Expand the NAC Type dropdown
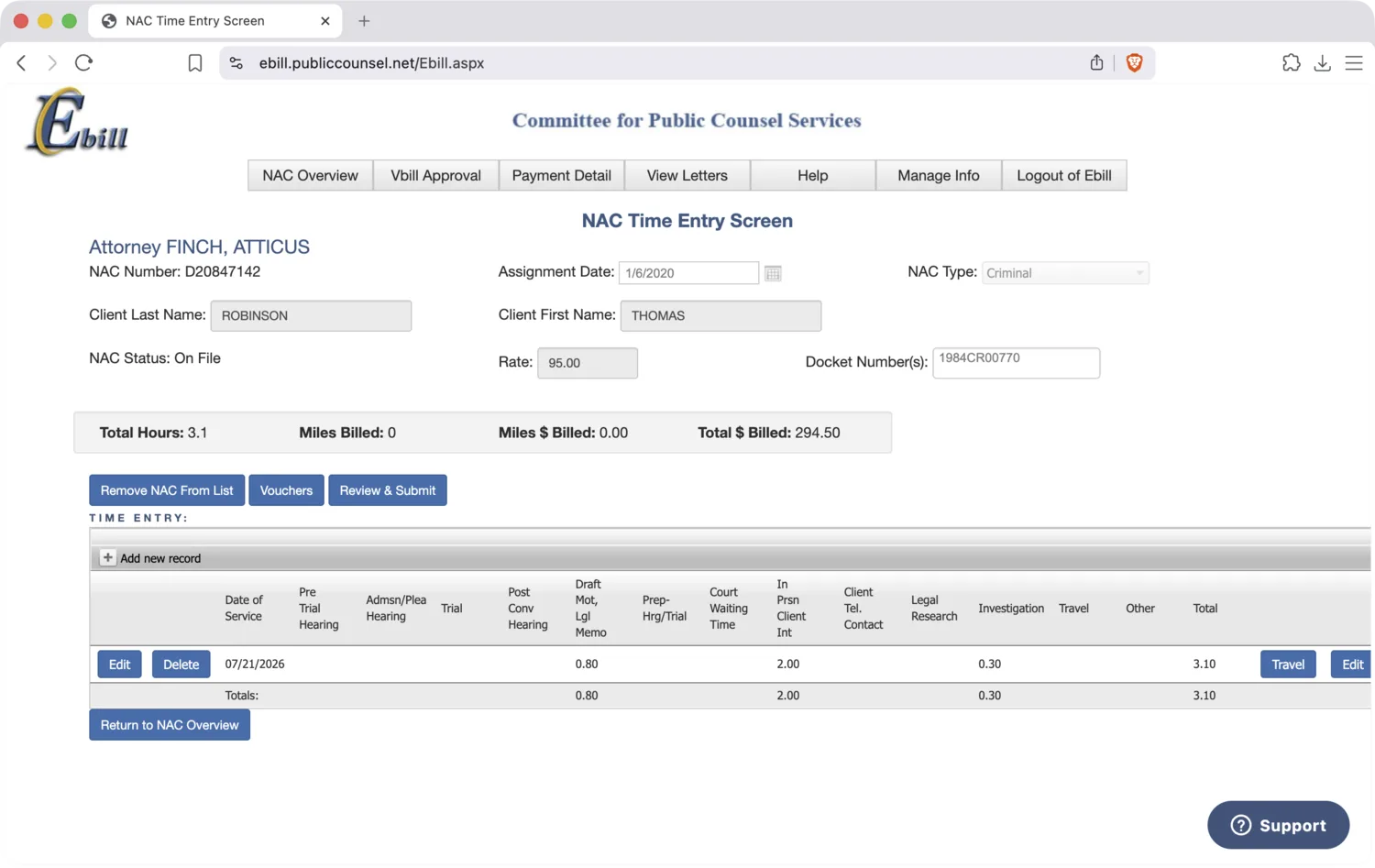1375x868 pixels. [1065, 273]
